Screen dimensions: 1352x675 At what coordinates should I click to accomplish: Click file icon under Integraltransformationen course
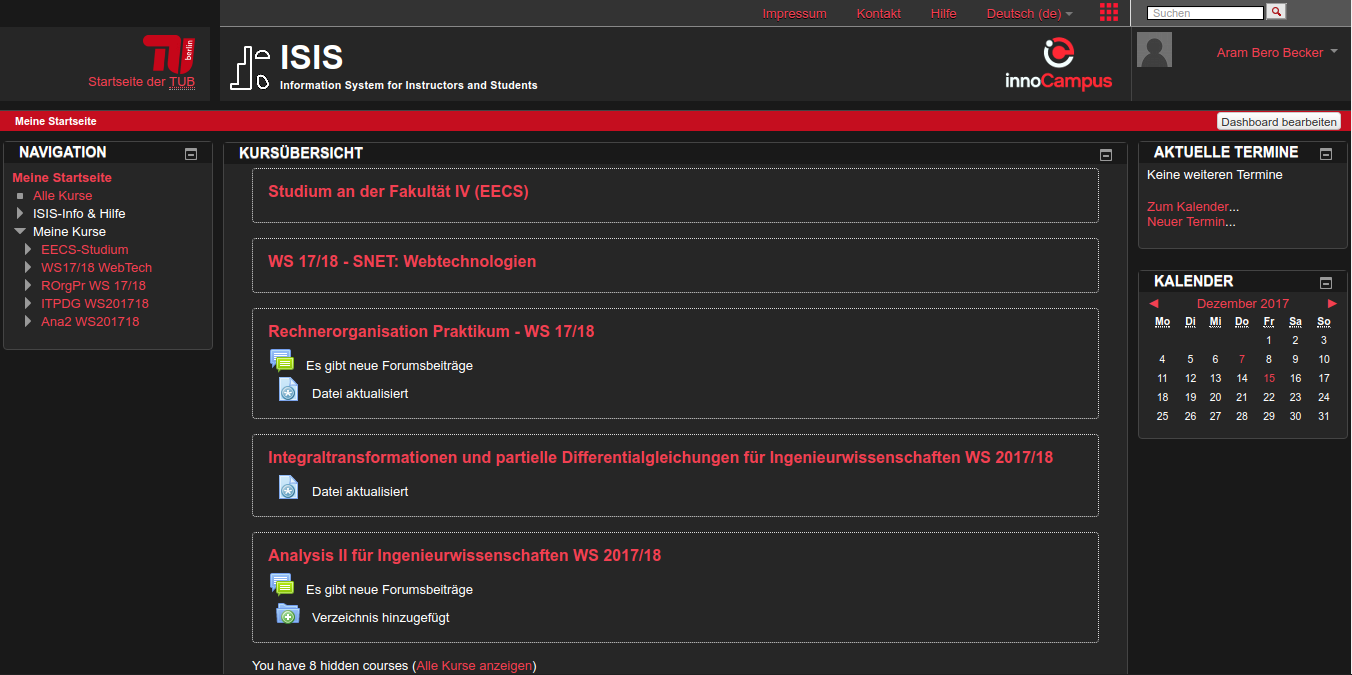click(x=288, y=488)
